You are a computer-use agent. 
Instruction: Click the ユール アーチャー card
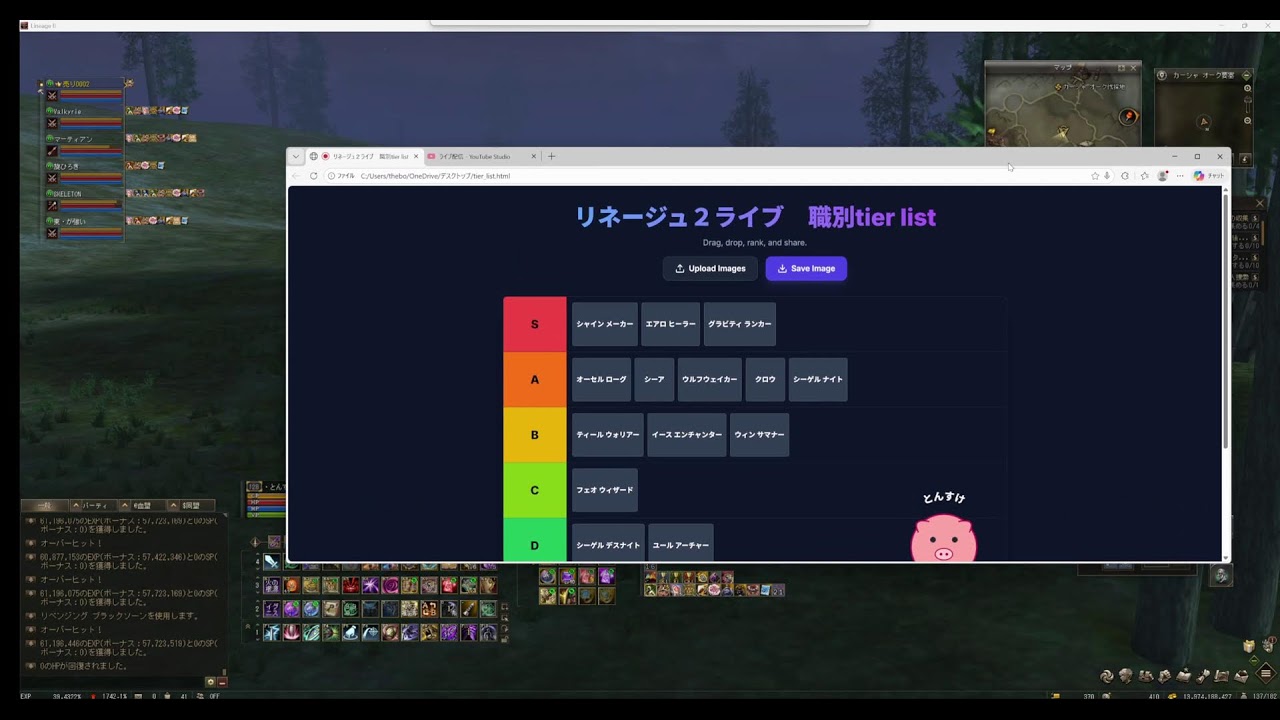681,545
